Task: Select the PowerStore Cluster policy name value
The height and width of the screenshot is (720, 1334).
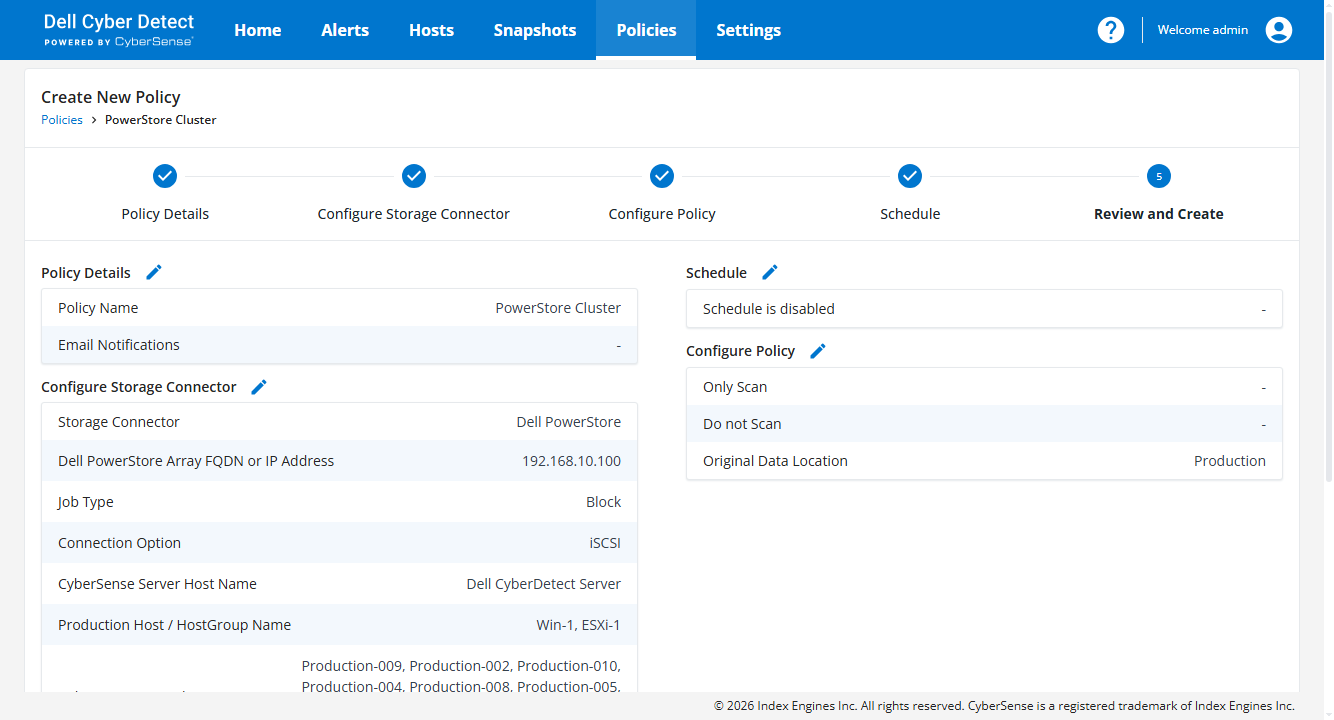Action: [x=558, y=308]
